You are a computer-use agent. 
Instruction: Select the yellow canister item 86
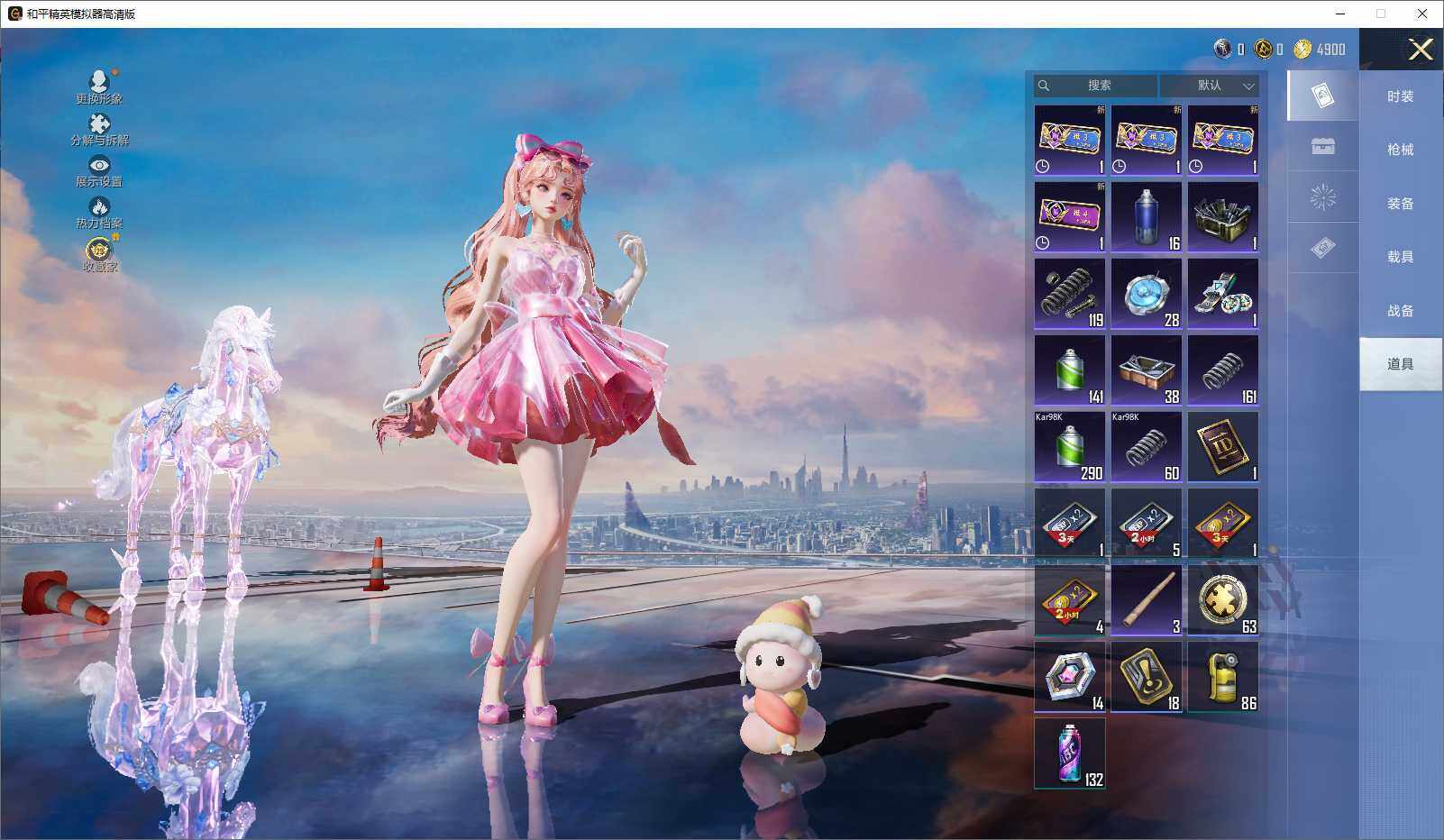1223,677
